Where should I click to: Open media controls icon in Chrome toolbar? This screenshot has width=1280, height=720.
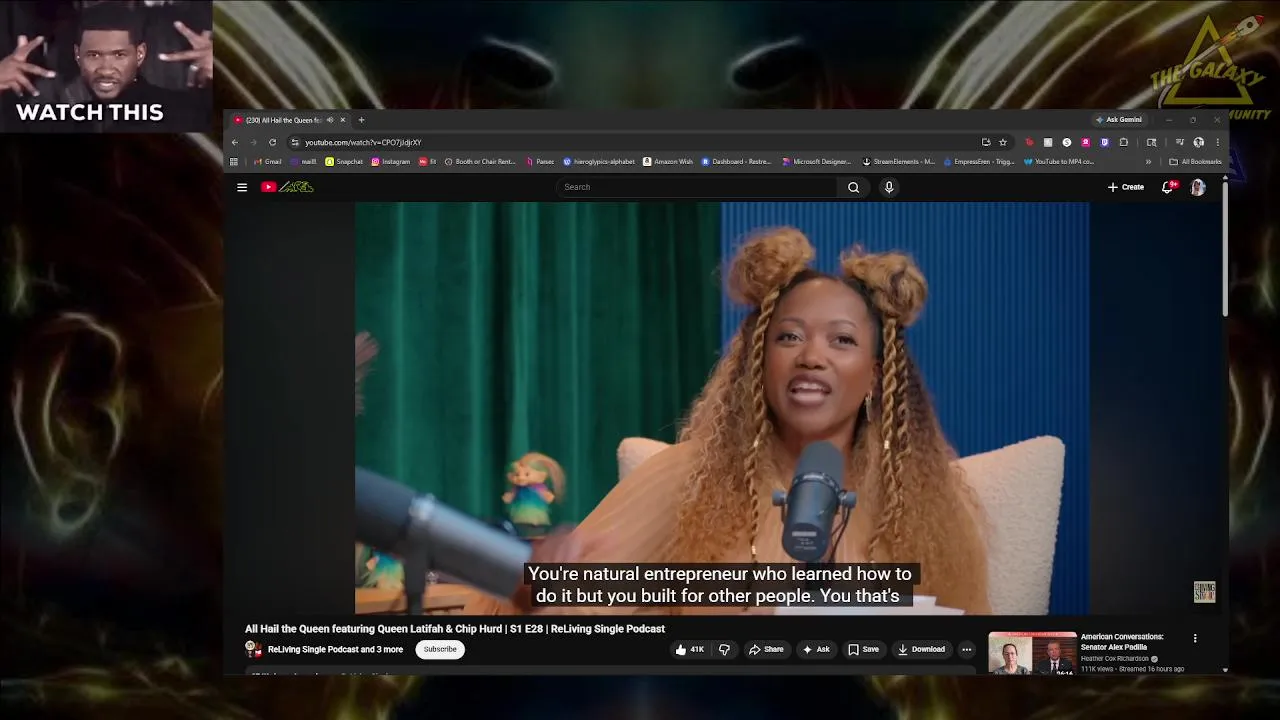tap(1179, 142)
